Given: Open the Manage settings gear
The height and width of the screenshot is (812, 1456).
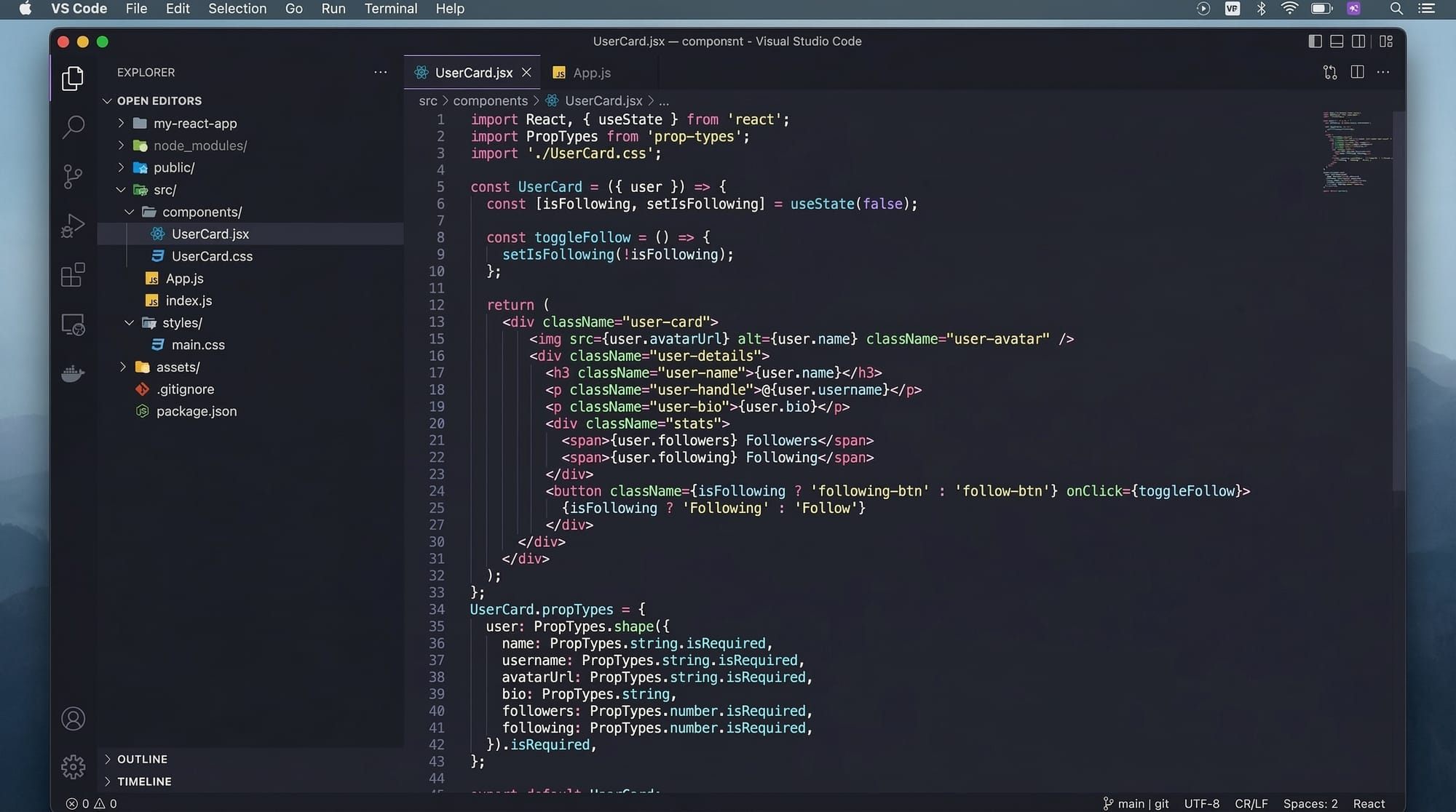Looking at the screenshot, I should pyautogui.click(x=73, y=766).
